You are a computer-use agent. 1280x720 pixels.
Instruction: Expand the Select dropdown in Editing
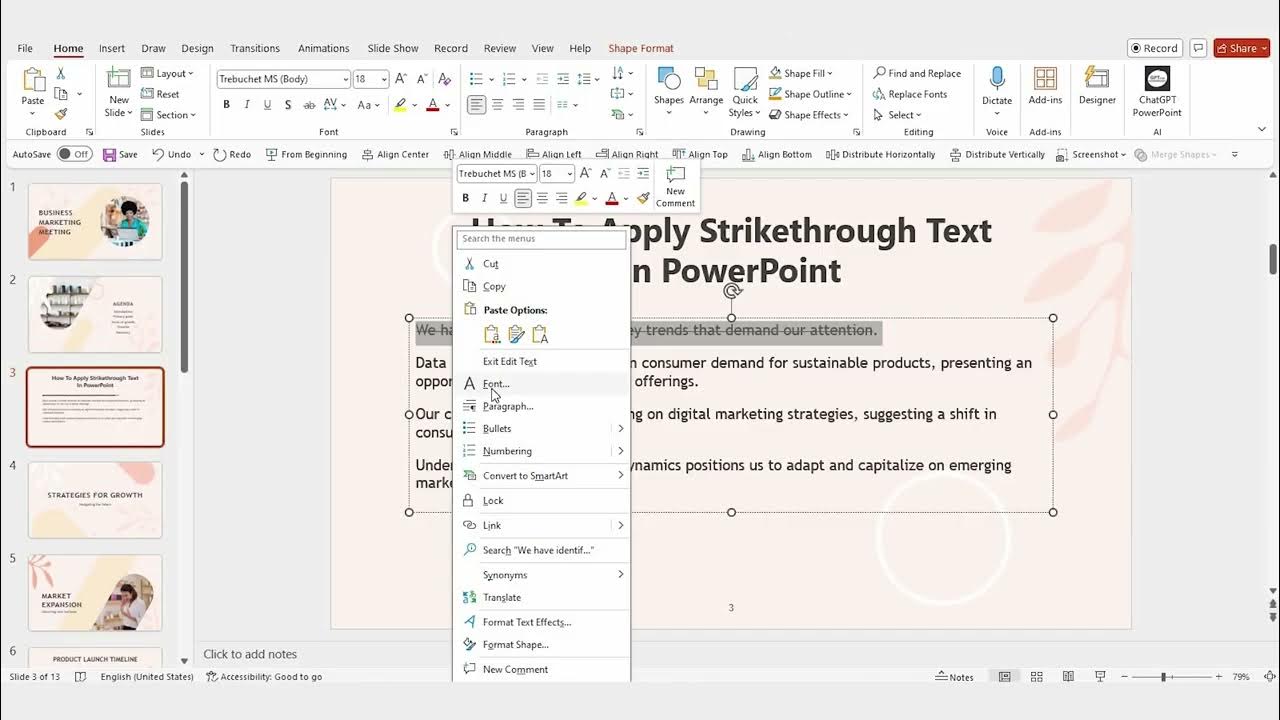coord(898,115)
